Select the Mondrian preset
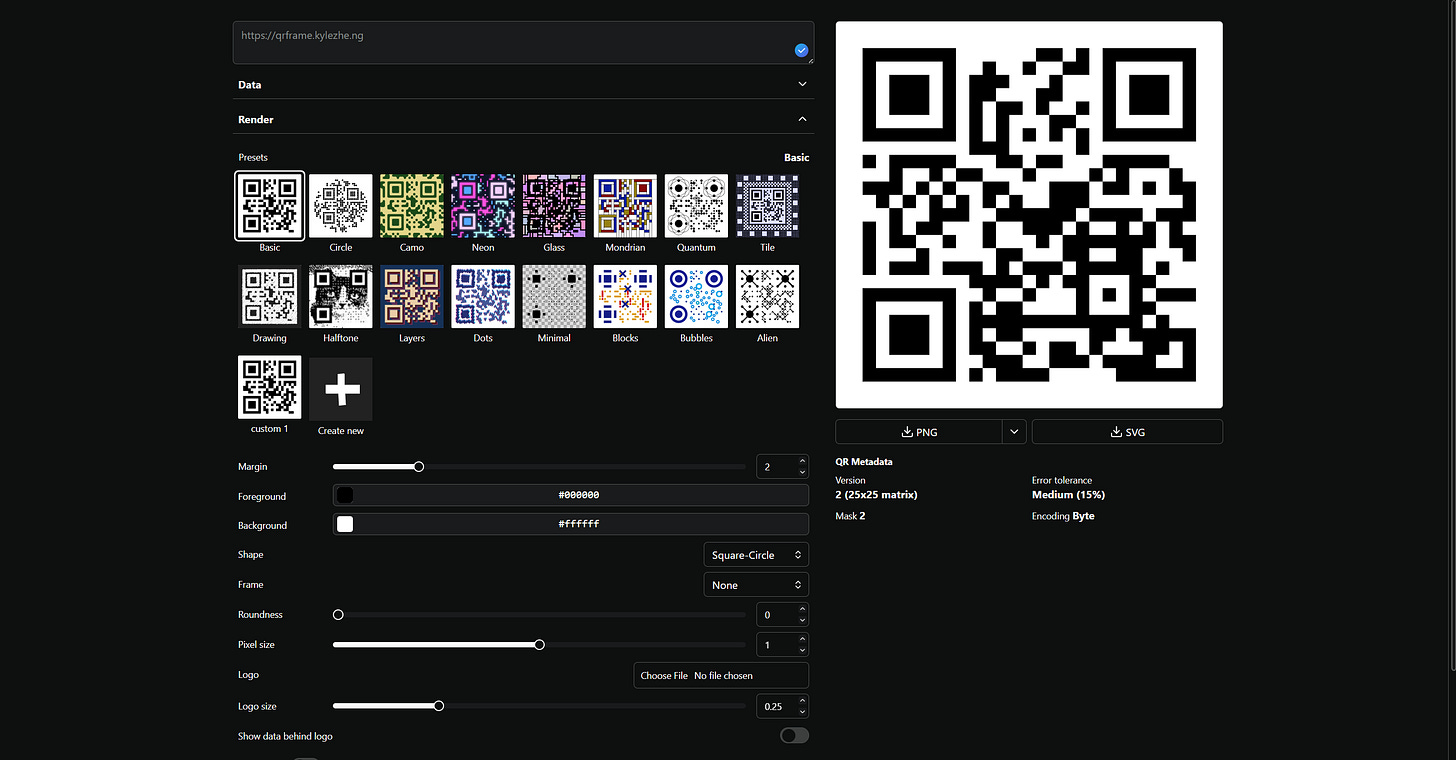Screen dimensions: 1456x760 [625, 206]
